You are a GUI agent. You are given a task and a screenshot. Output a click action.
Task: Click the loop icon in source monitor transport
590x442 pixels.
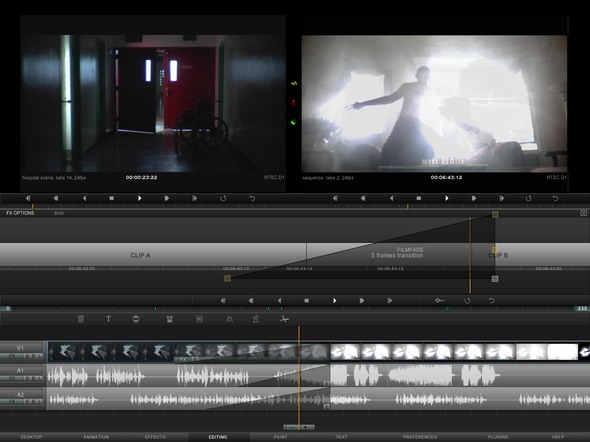click(x=223, y=198)
